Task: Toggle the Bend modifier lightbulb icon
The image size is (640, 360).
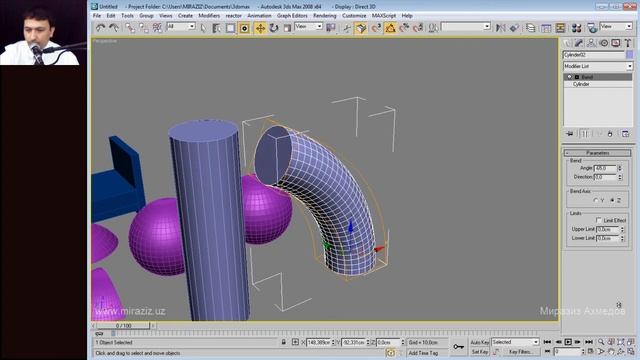Action: [569, 77]
